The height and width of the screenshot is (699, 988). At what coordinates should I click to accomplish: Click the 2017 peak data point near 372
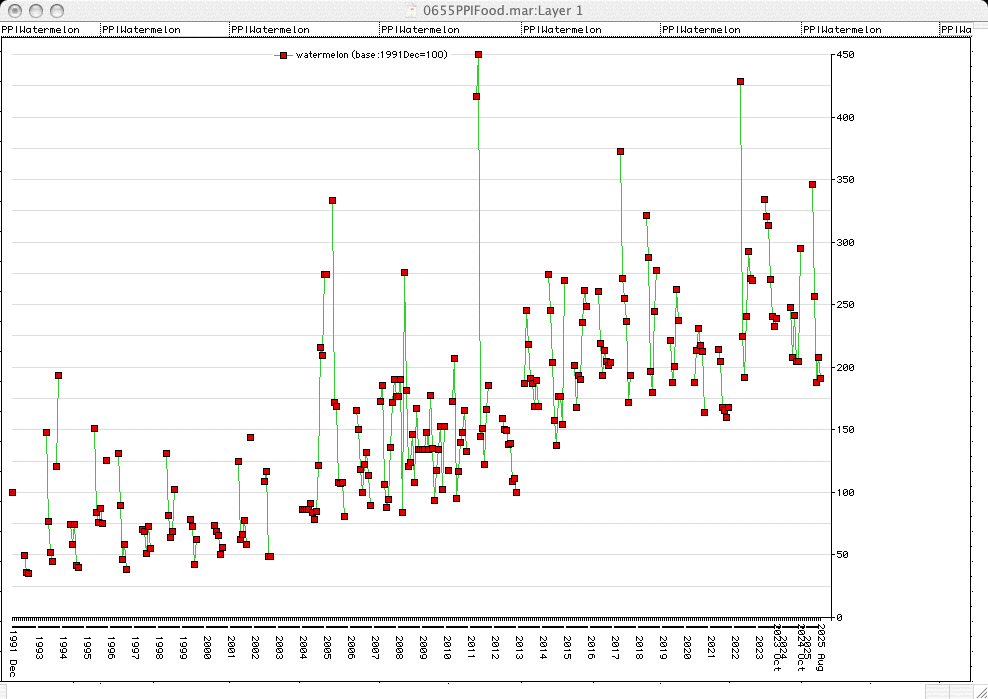(620, 152)
